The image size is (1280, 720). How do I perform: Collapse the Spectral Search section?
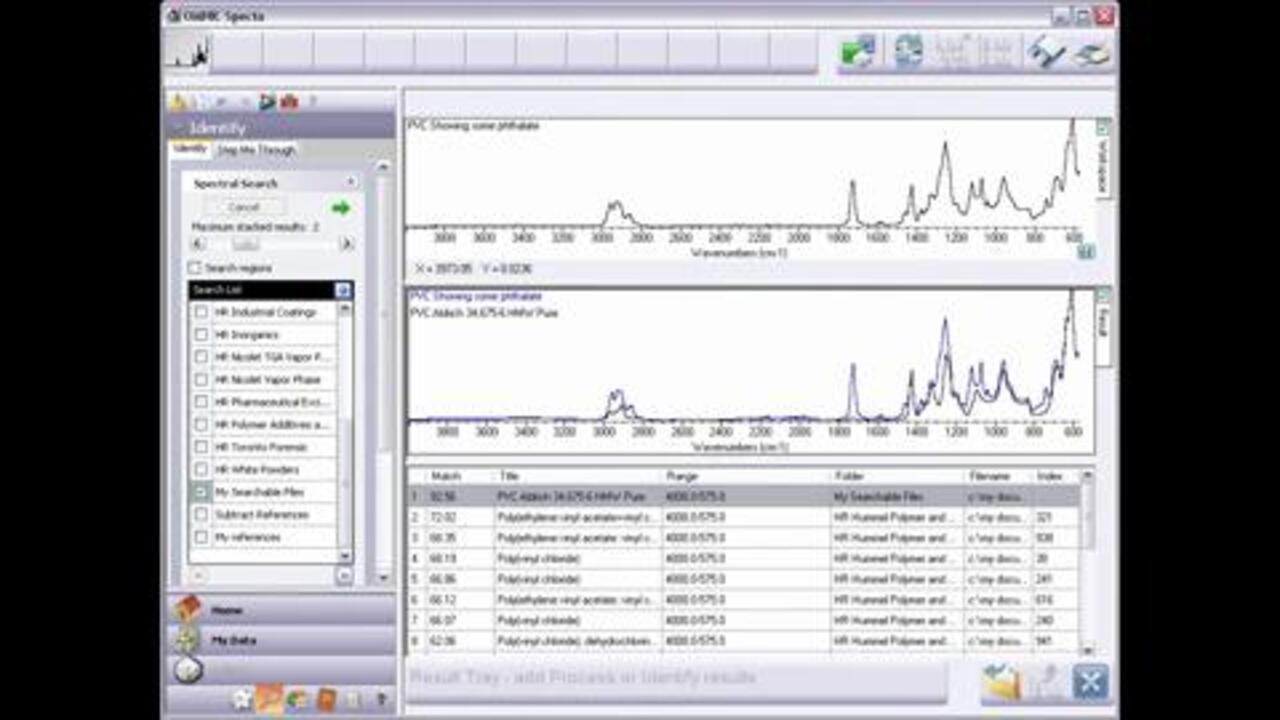(x=351, y=183)
